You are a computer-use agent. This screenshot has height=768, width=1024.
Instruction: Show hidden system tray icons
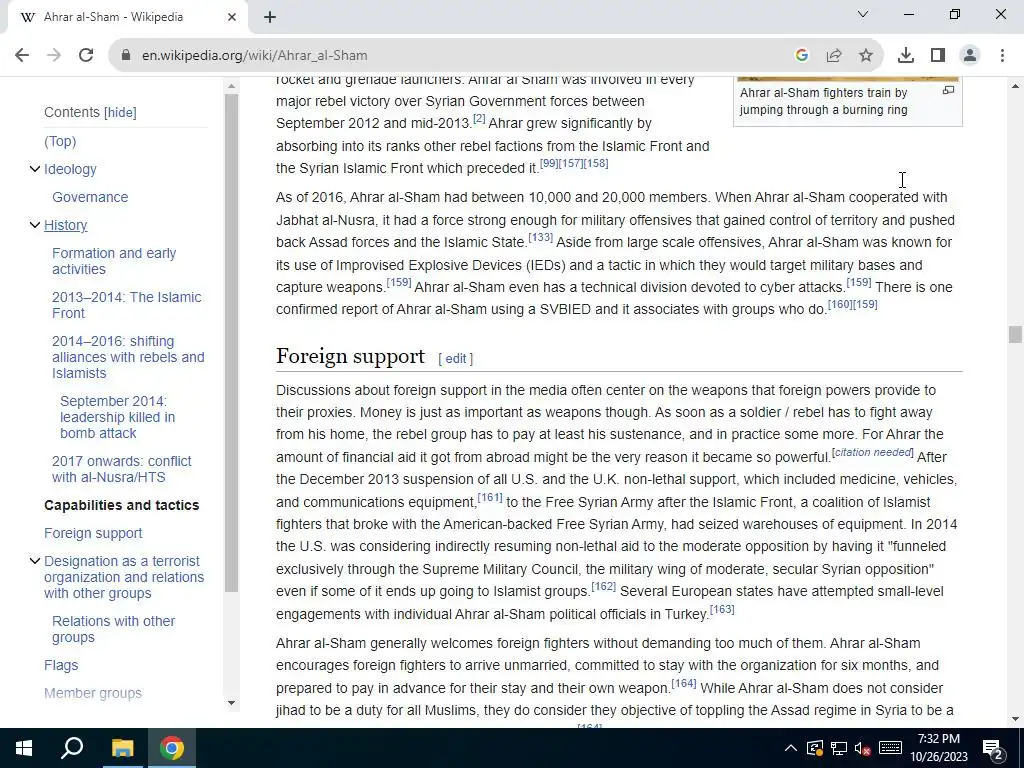(x=790, y=748)
